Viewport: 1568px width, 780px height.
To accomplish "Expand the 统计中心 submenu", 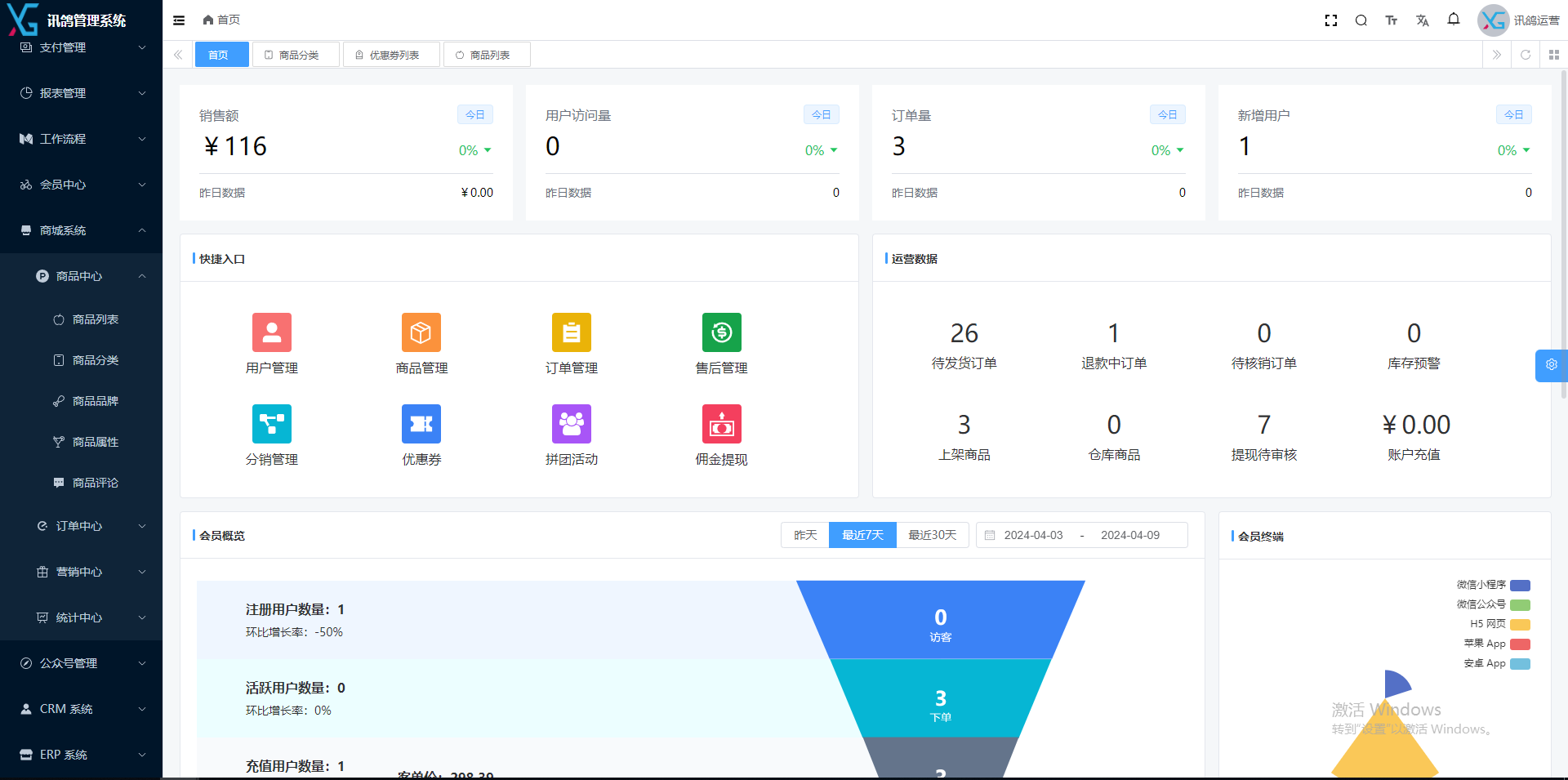I will click(82, 617).
